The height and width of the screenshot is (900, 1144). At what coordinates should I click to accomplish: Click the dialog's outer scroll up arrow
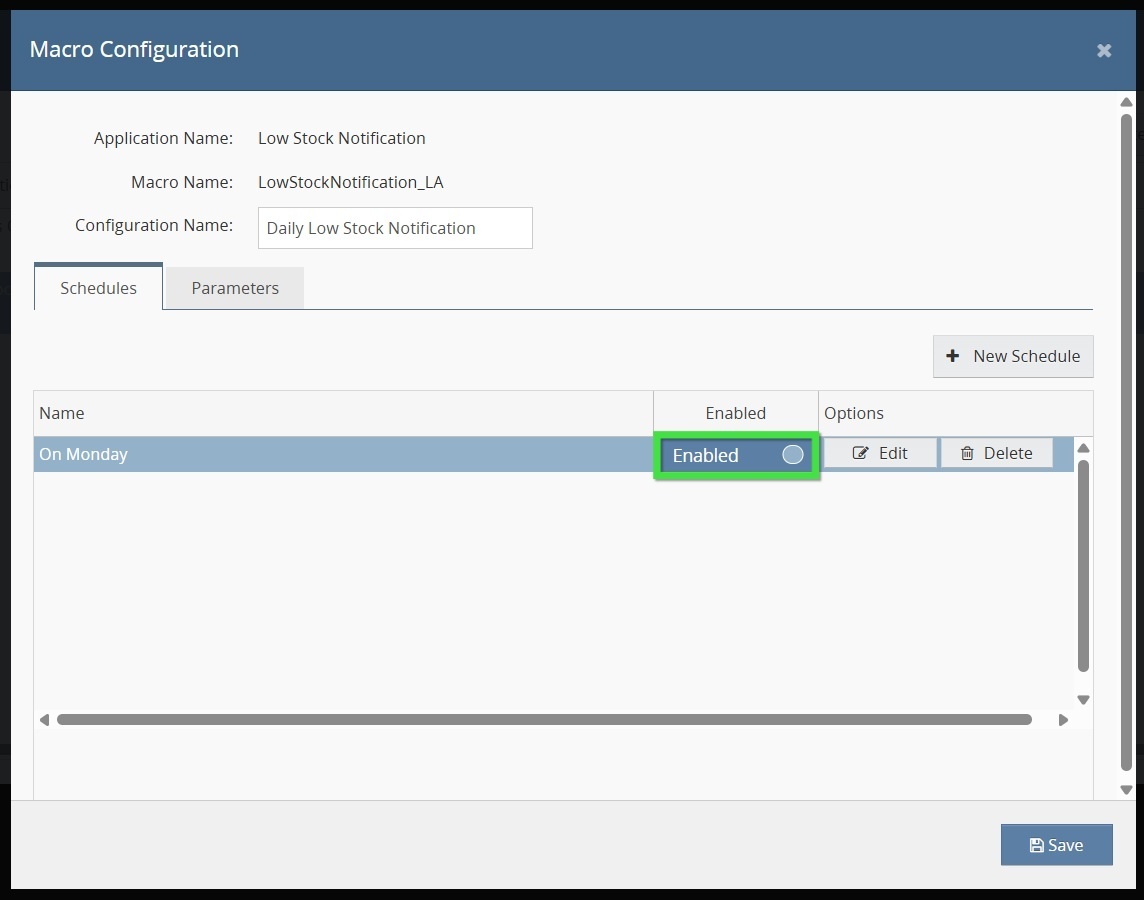1127,102
